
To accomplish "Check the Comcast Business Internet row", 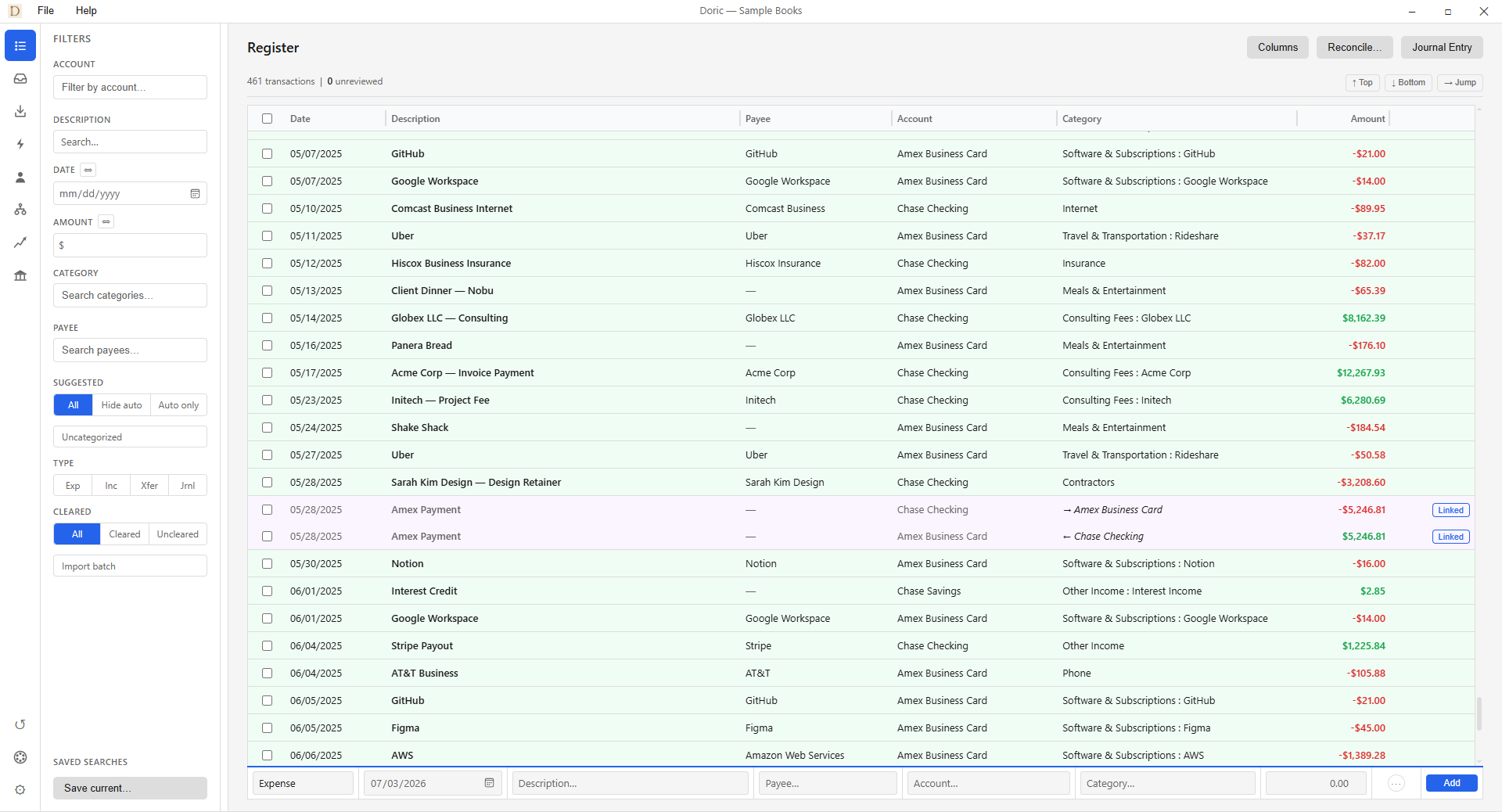I will tap(268, 209).
